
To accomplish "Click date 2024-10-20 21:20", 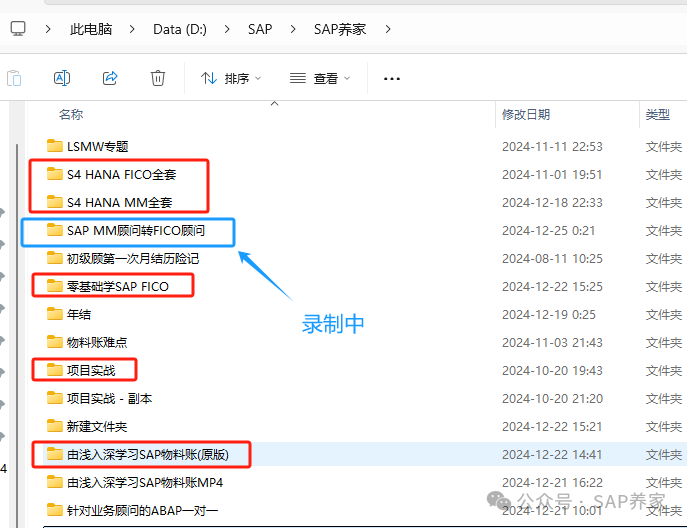I will click(x=552, y=399).
